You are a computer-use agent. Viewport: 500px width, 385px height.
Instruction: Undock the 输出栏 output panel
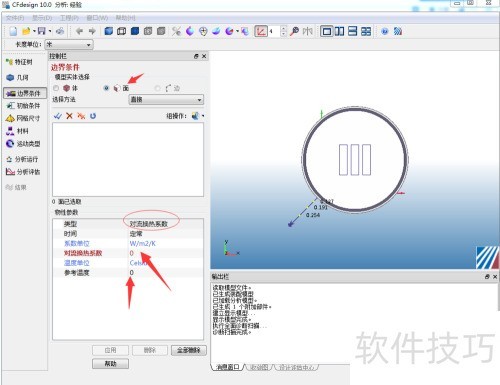point(487,277)
